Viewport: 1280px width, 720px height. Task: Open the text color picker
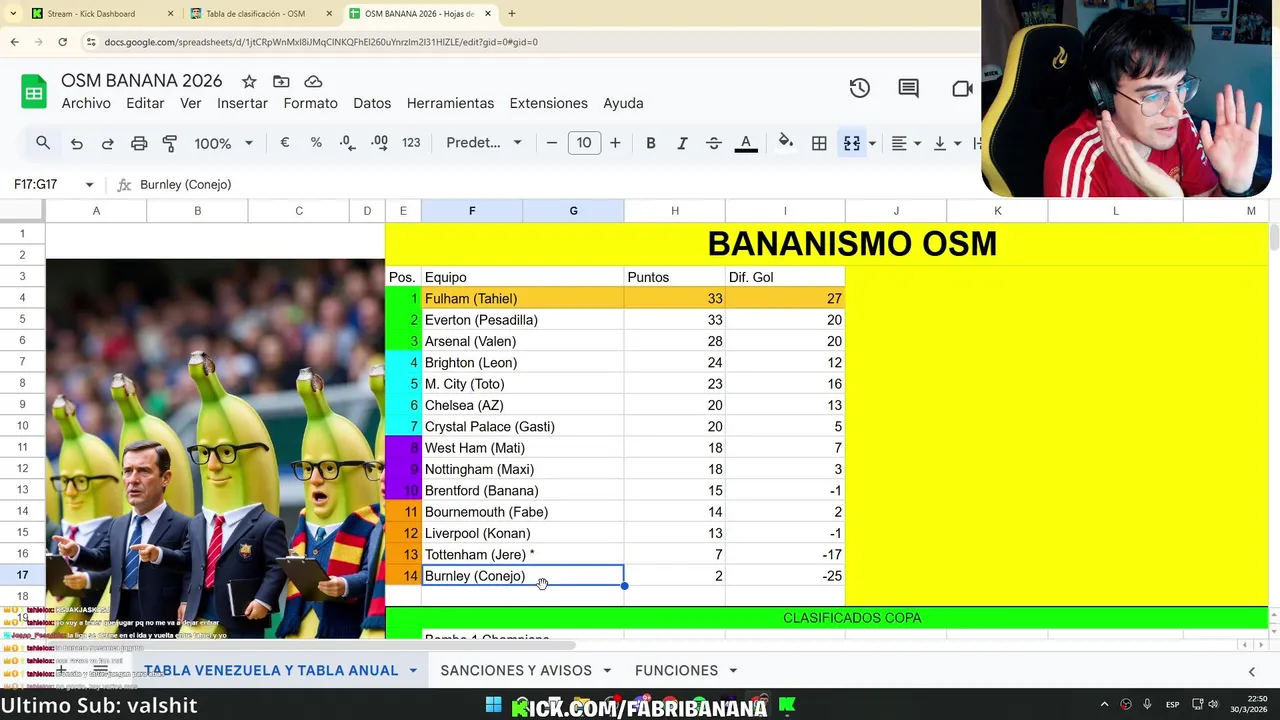click(x=746, y=143)
